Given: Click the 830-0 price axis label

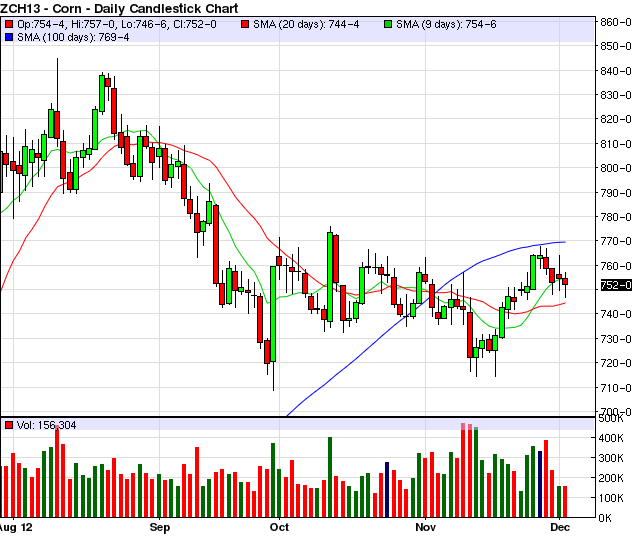Looking at the screenshot, I should 616,95.
